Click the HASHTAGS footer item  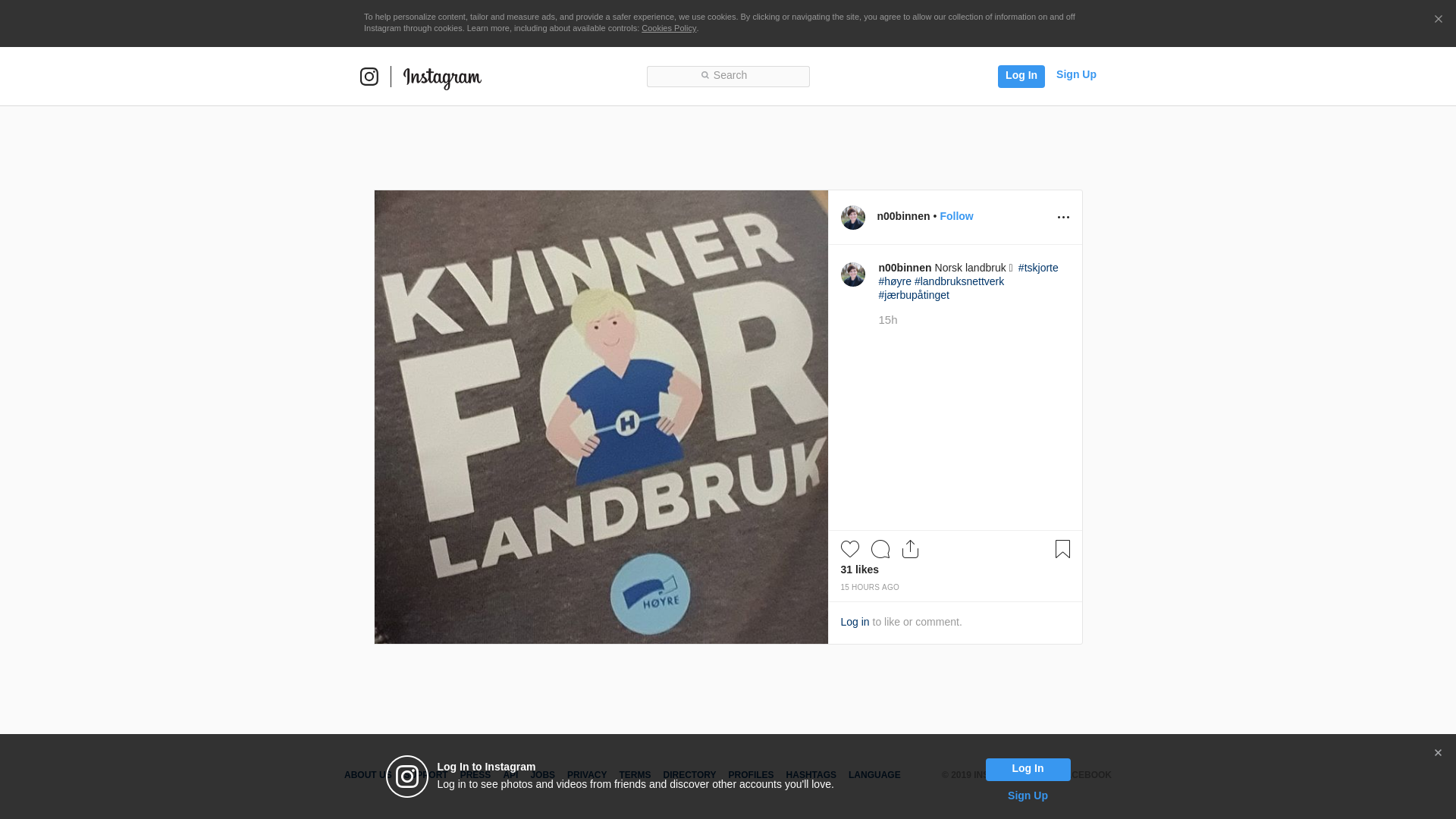click(x=811, y=775)
